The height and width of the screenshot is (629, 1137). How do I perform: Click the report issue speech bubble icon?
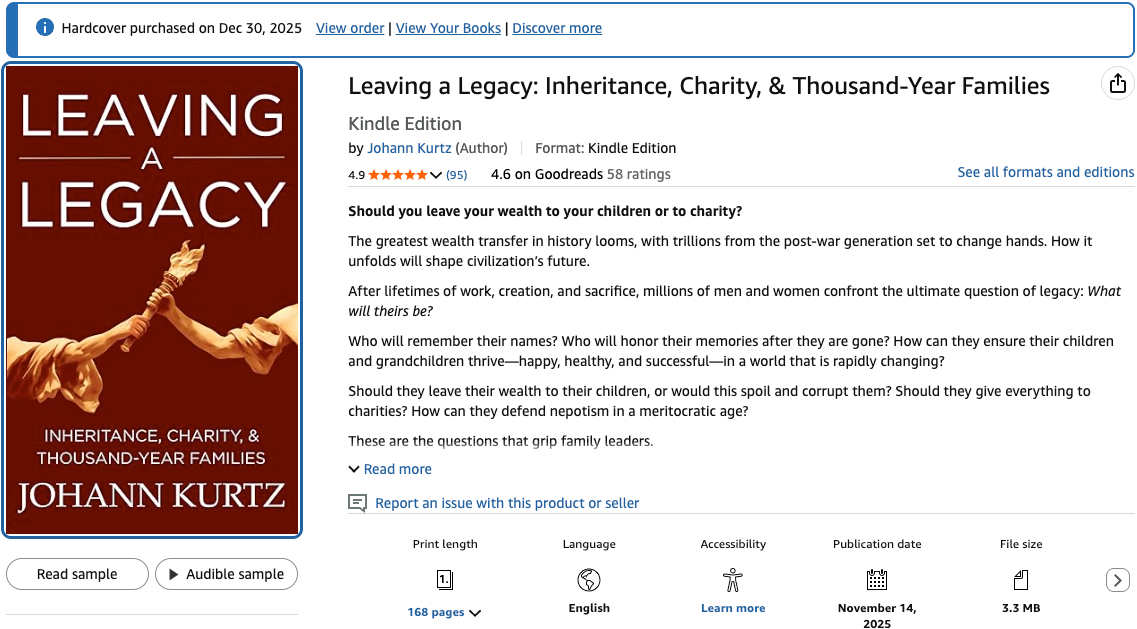tap(357, 503)
